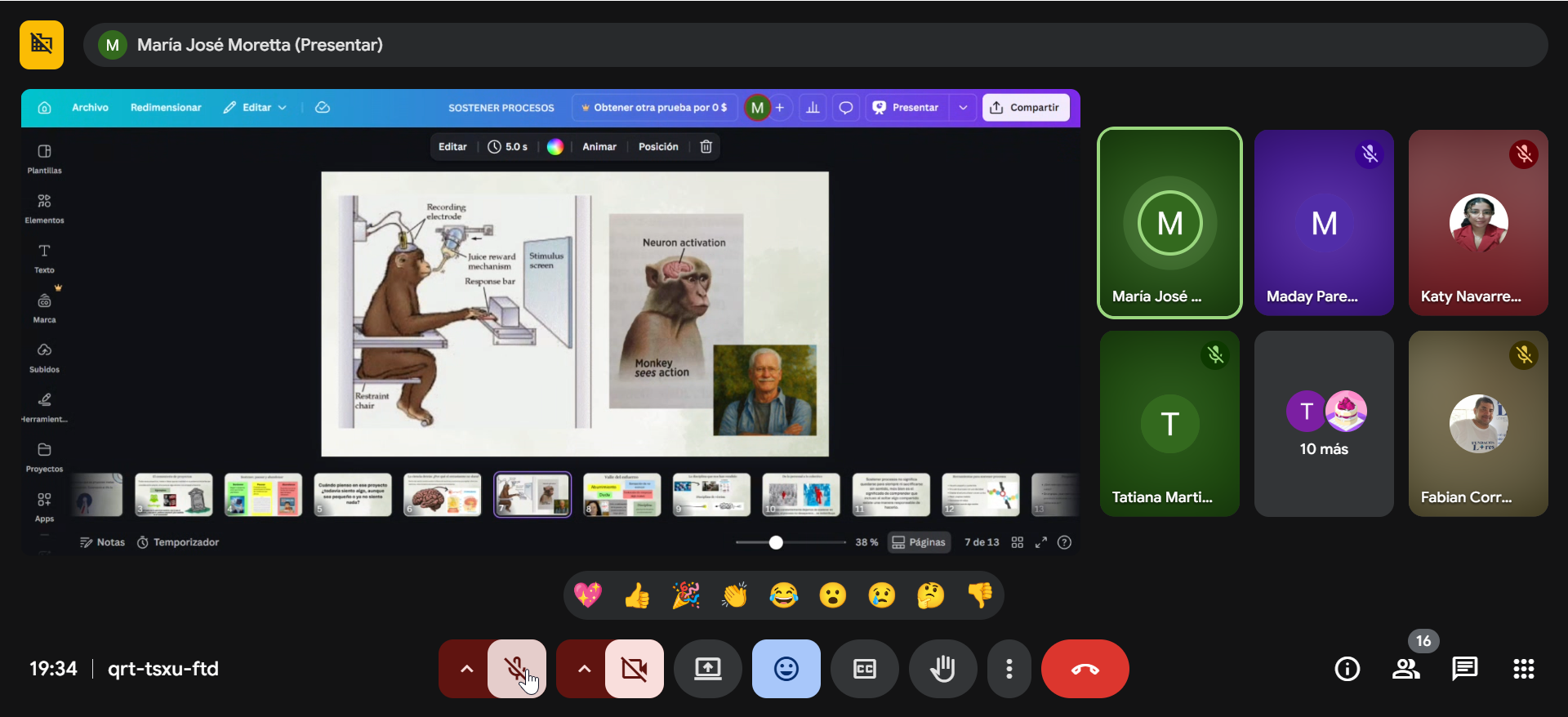Show the participants list
The image size is (1568, 717).
pyautogui.click(x=1405, y=669)
